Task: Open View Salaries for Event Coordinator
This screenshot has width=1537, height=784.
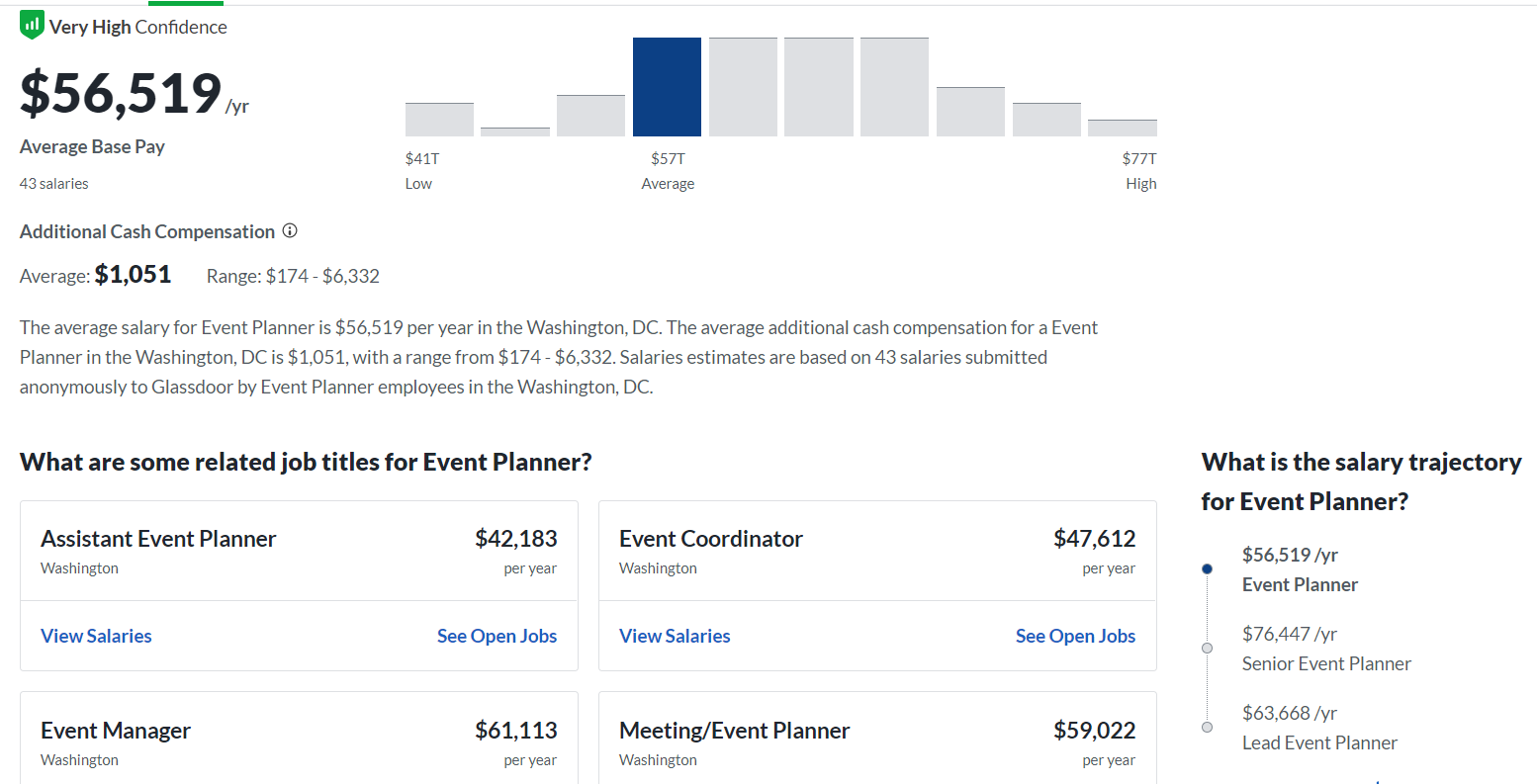Action: coord(674,636)
